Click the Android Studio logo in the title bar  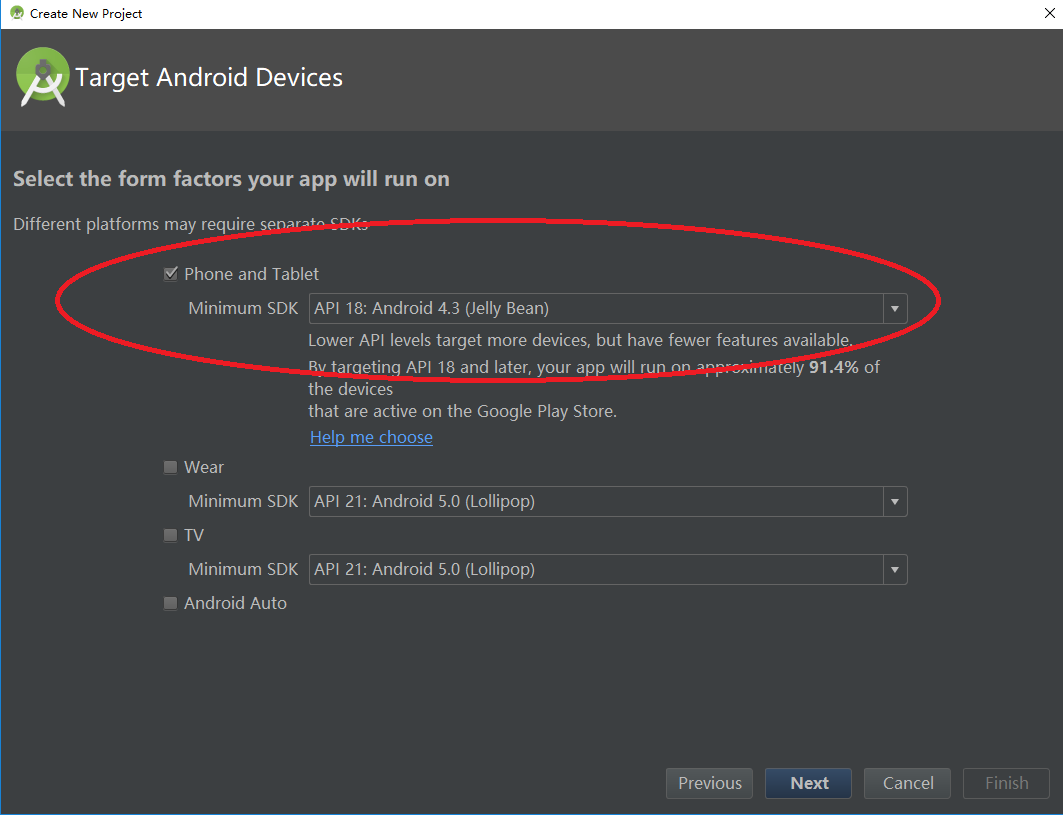click(18, 13)
